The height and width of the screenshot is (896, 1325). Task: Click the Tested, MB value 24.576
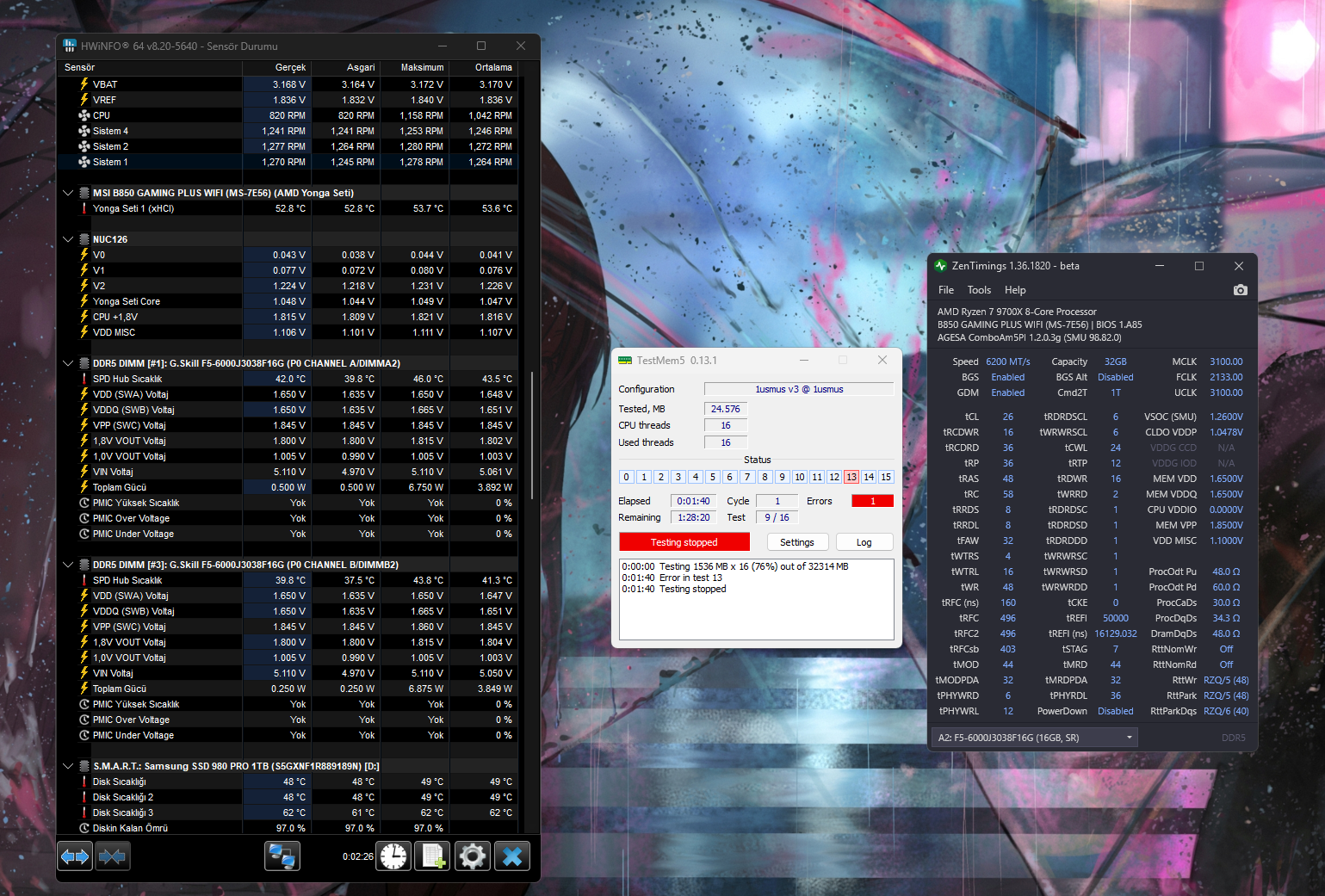coord(726,409)
